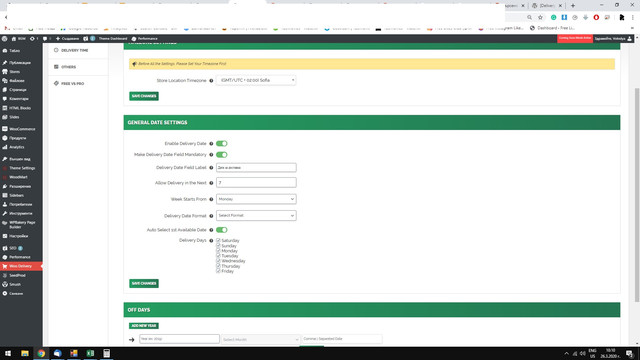Toggle Make Delivery Date Field Mandatory

click(222, 155)
